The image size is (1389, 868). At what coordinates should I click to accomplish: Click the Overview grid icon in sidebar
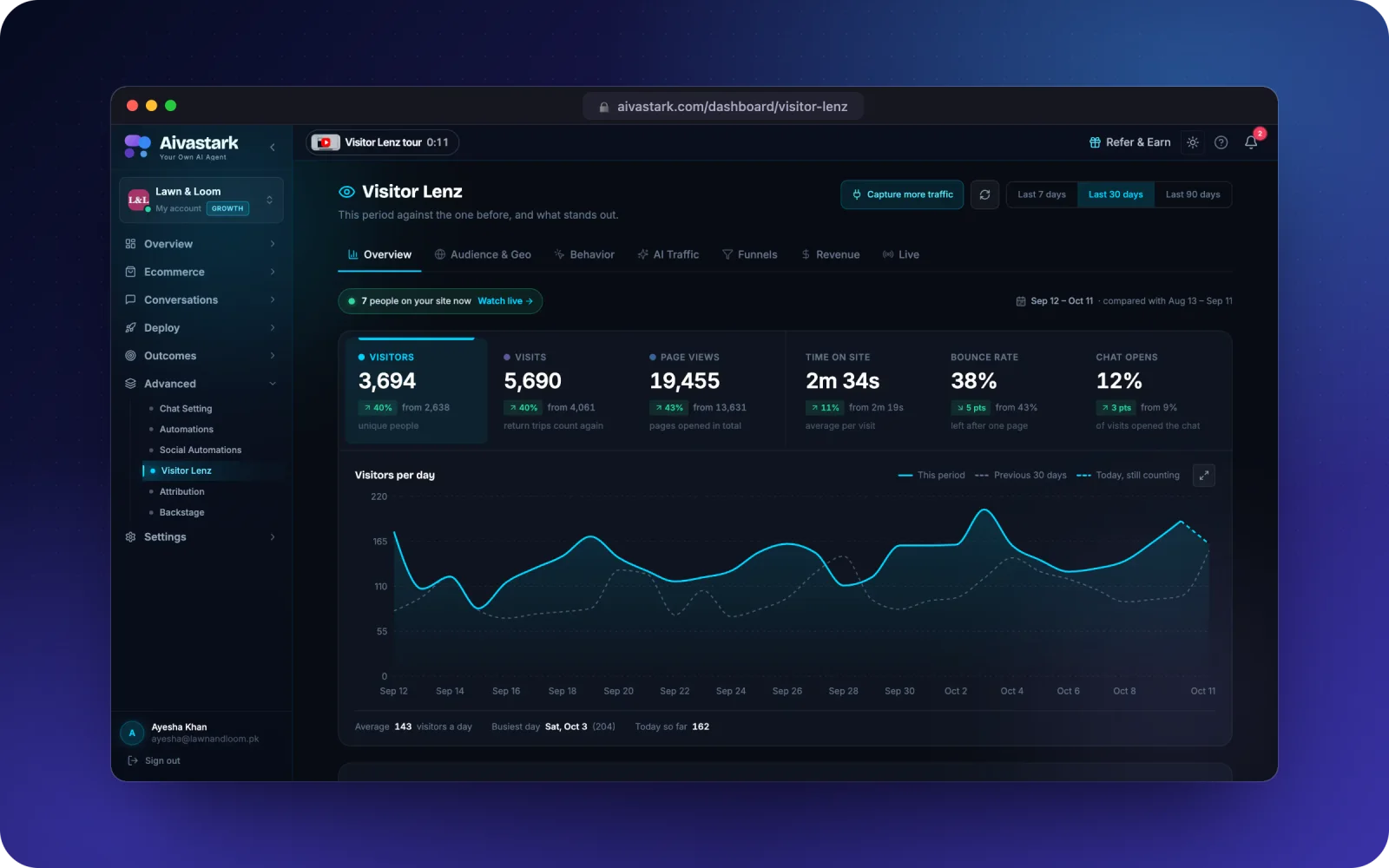[130, 244]
